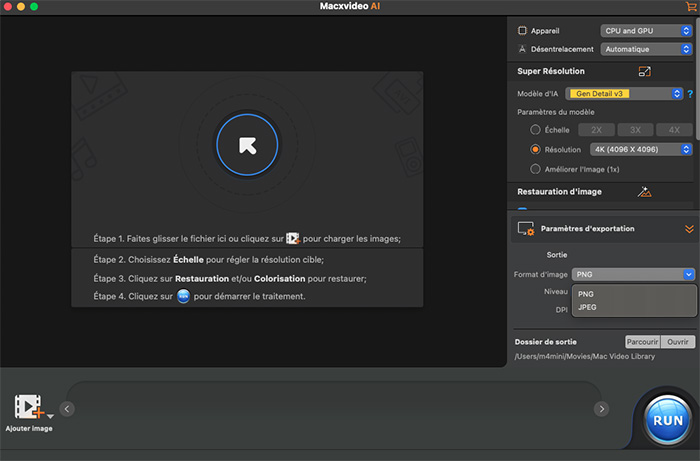
Task: Click the import arrow circle in drop area
Action: pyautogui.click(x=247, y=145)
